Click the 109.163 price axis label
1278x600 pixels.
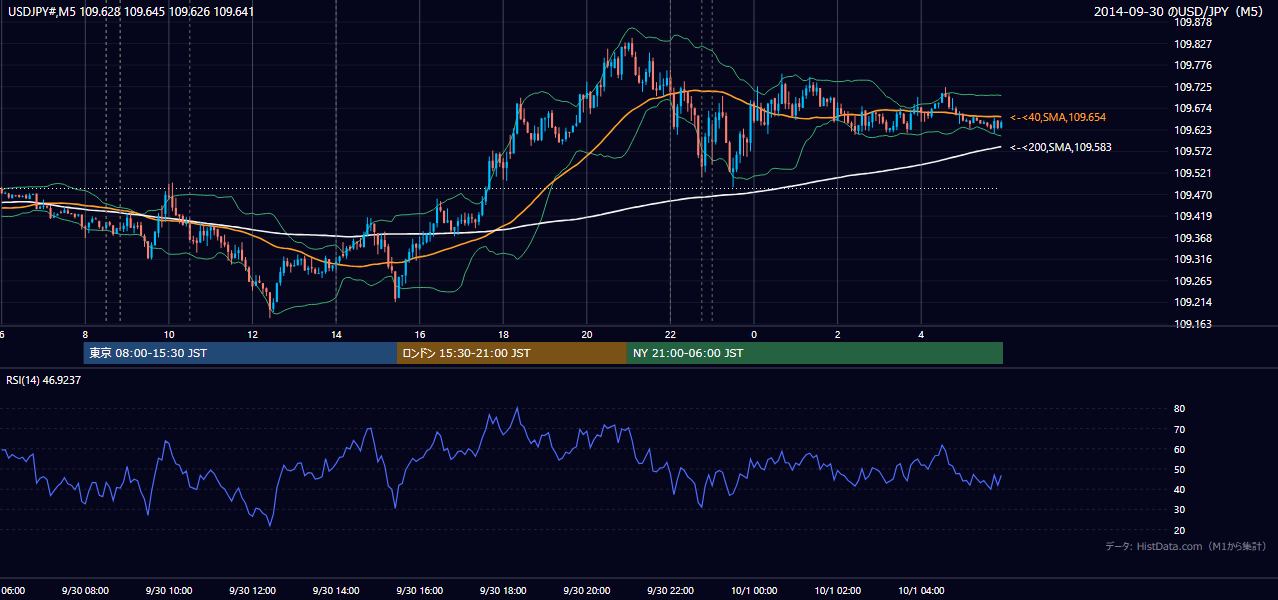pos(1193,324)
